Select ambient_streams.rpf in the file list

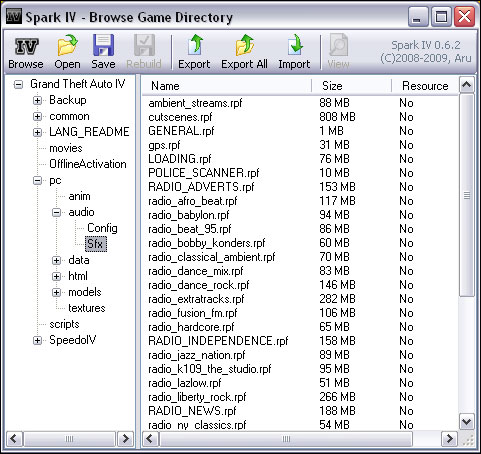pos(195,103)
